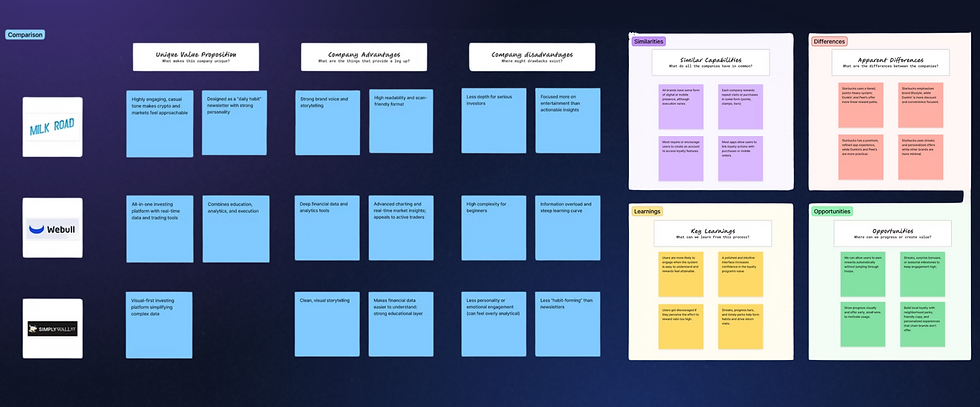Select note 'Less depth for serious investors'

point(494,121)
